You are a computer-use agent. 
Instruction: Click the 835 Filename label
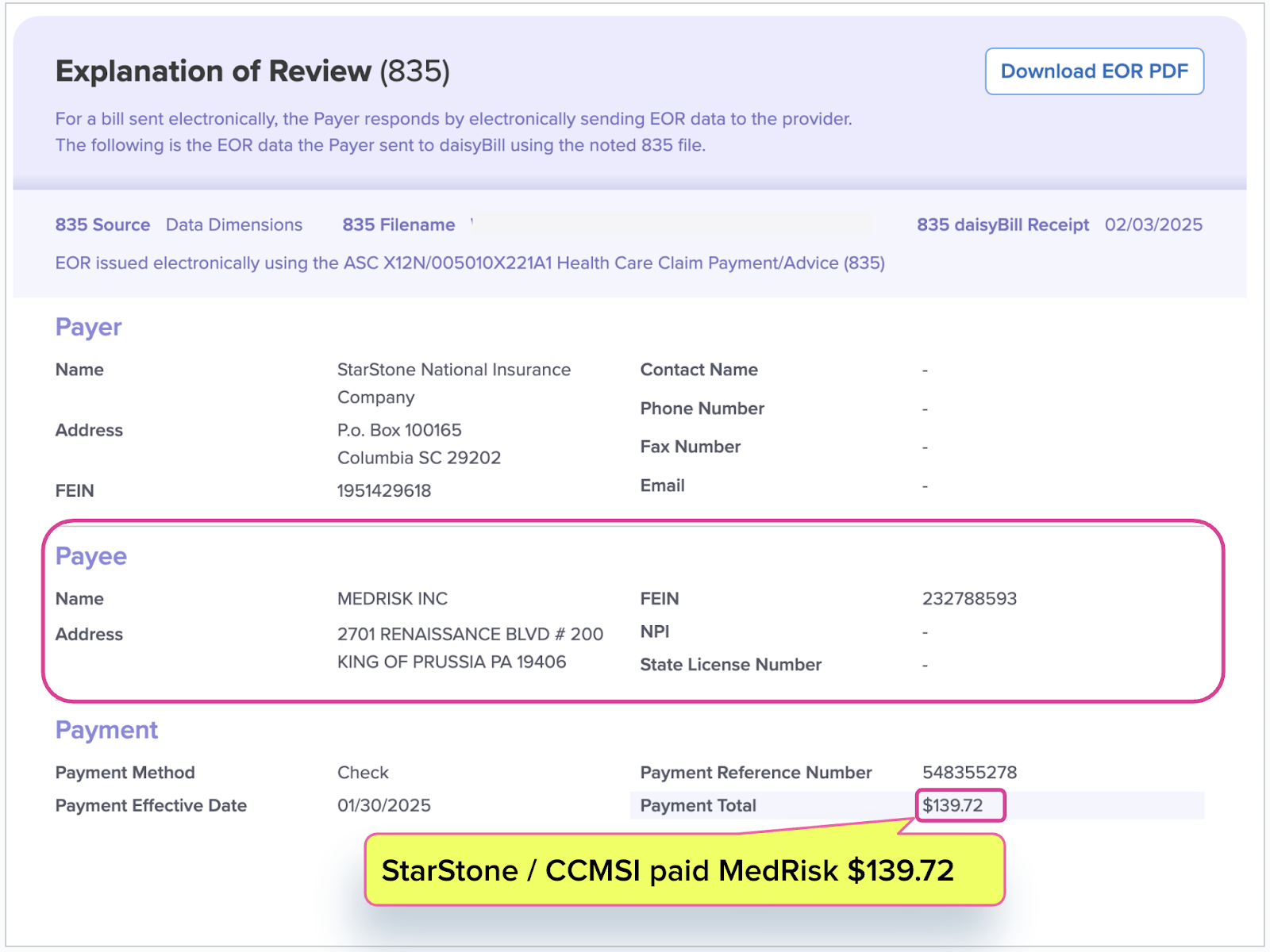398,225
